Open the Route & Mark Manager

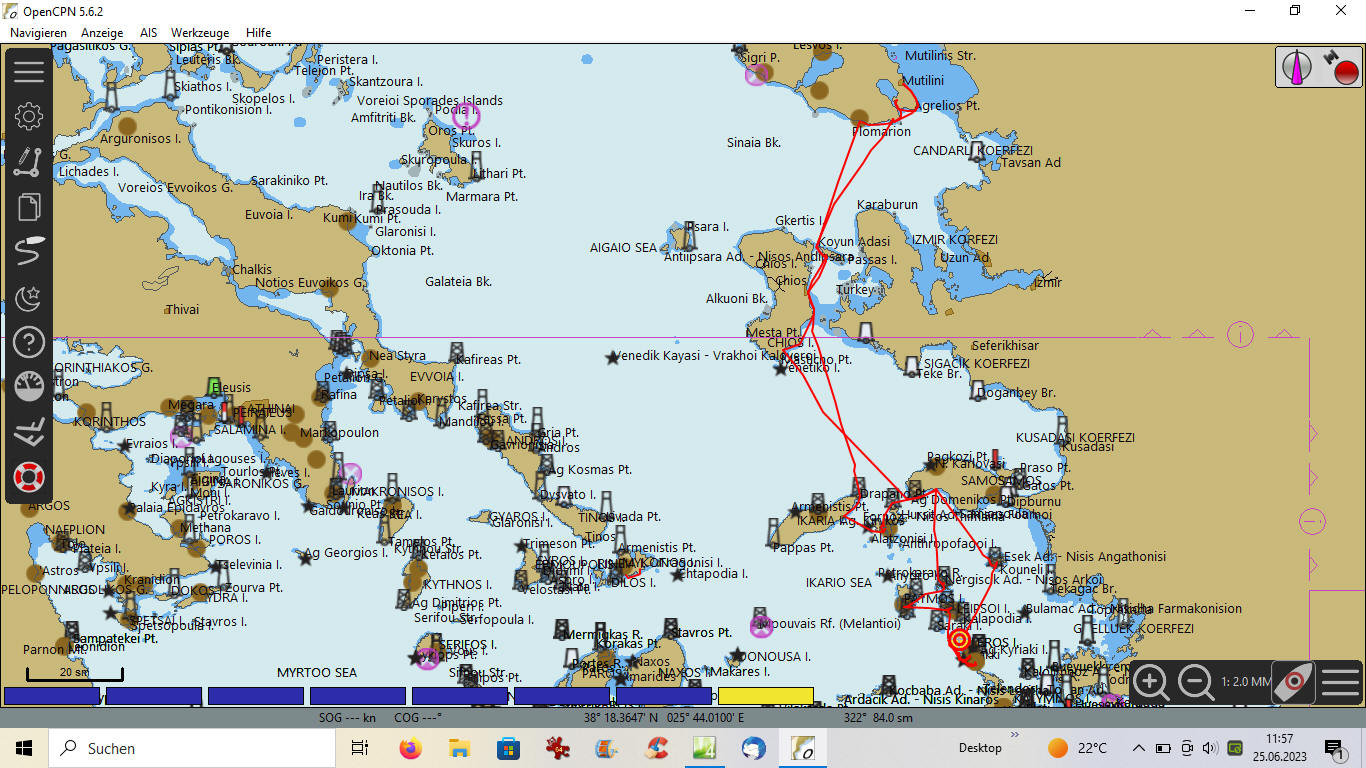tap(29, 207)
